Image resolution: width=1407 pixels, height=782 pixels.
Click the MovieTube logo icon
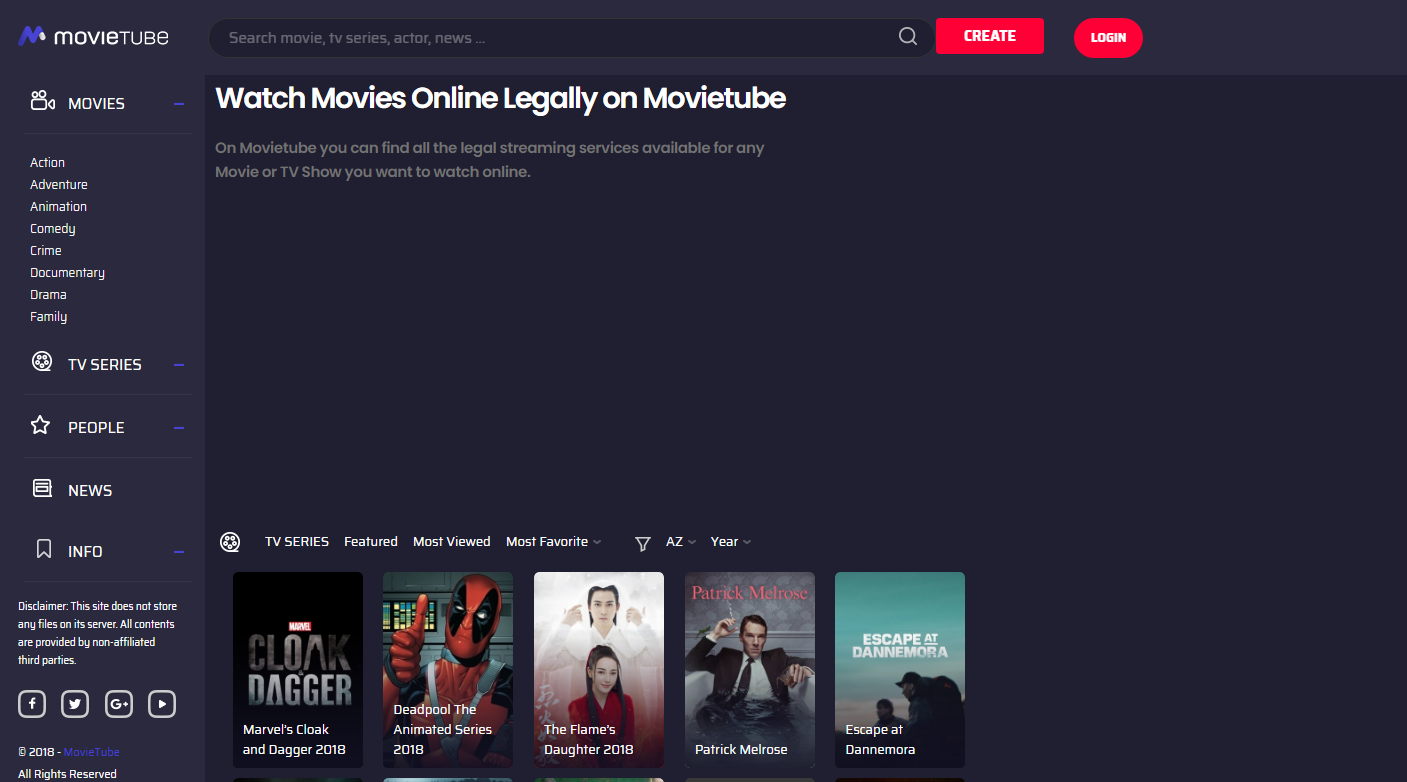(x=32, y=36)
